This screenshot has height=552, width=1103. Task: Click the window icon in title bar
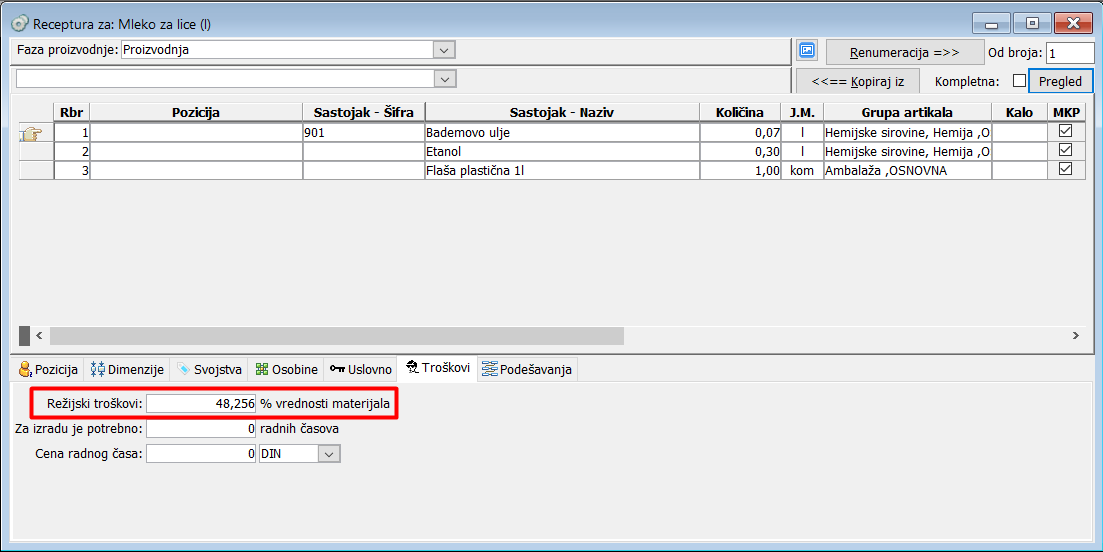tap(20, 24)
